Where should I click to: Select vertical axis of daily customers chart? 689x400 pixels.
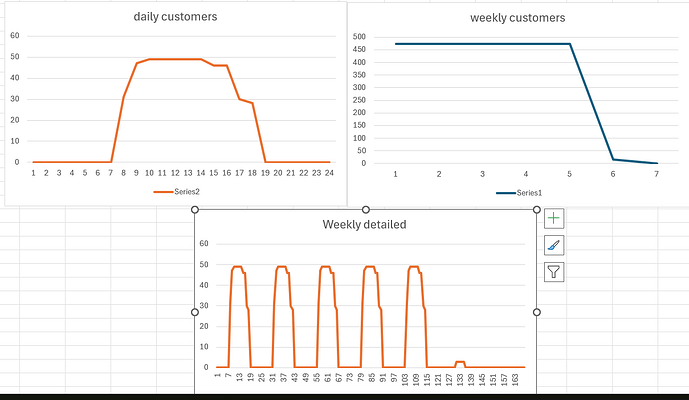click(15, 98)
